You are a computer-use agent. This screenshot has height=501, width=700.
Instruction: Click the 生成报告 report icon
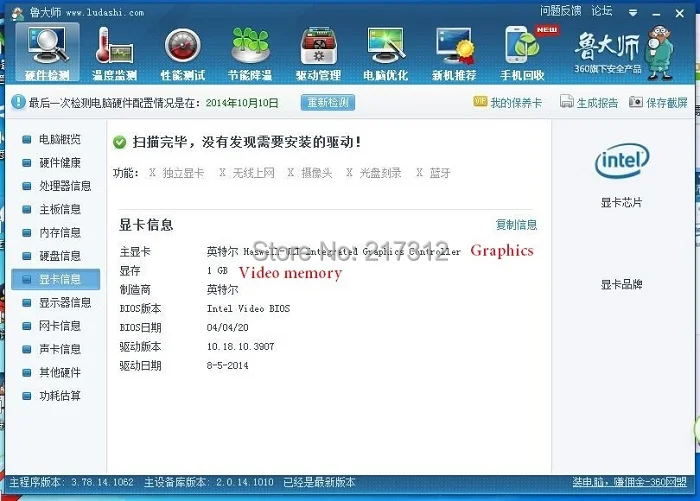[x=567, y=102]
